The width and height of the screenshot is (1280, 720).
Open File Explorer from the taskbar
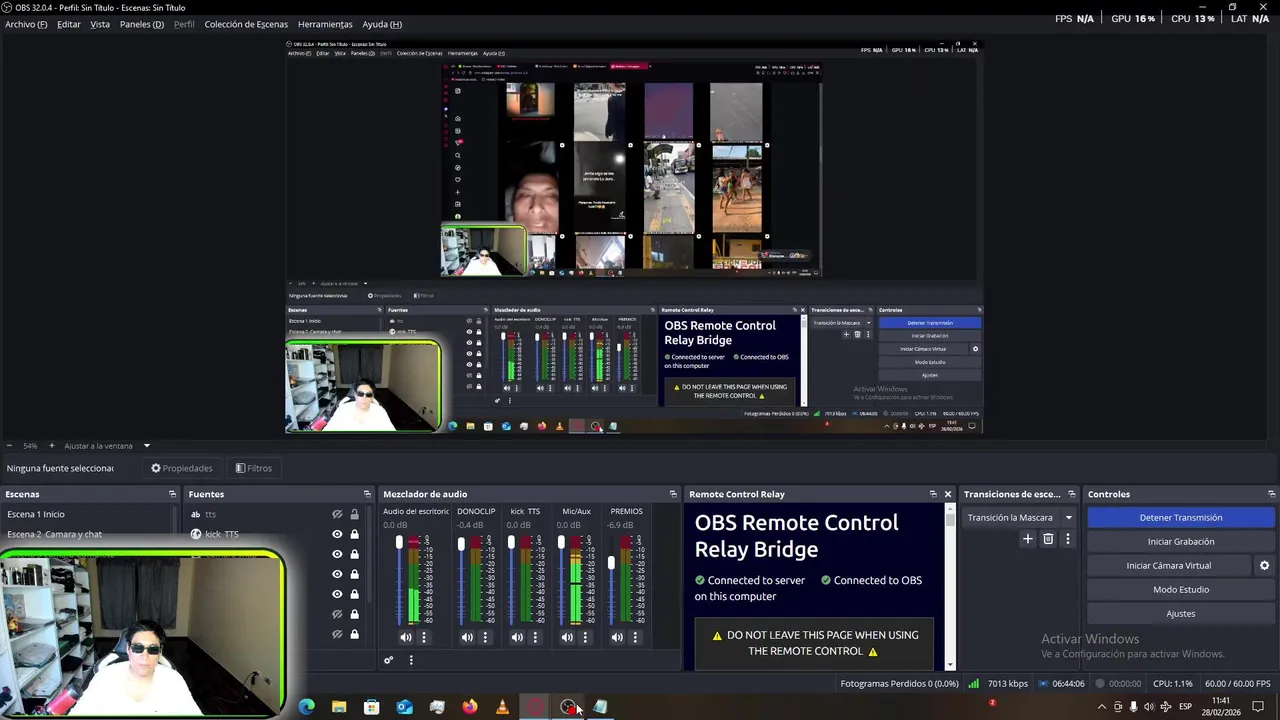pyautogui.click(x=339, y=707)
